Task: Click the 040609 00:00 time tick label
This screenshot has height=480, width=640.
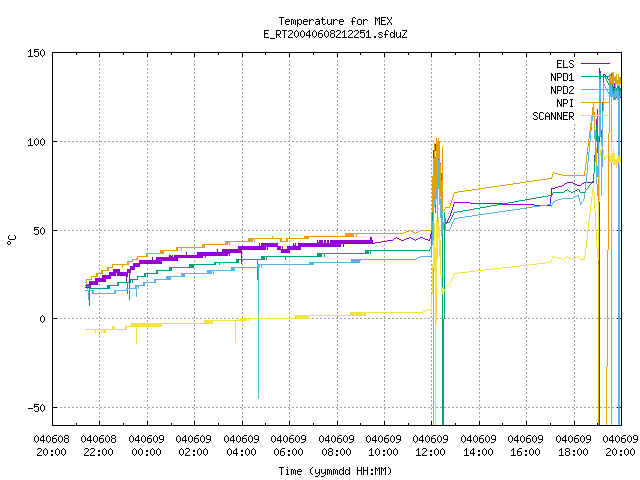Action: pos(147,446)
